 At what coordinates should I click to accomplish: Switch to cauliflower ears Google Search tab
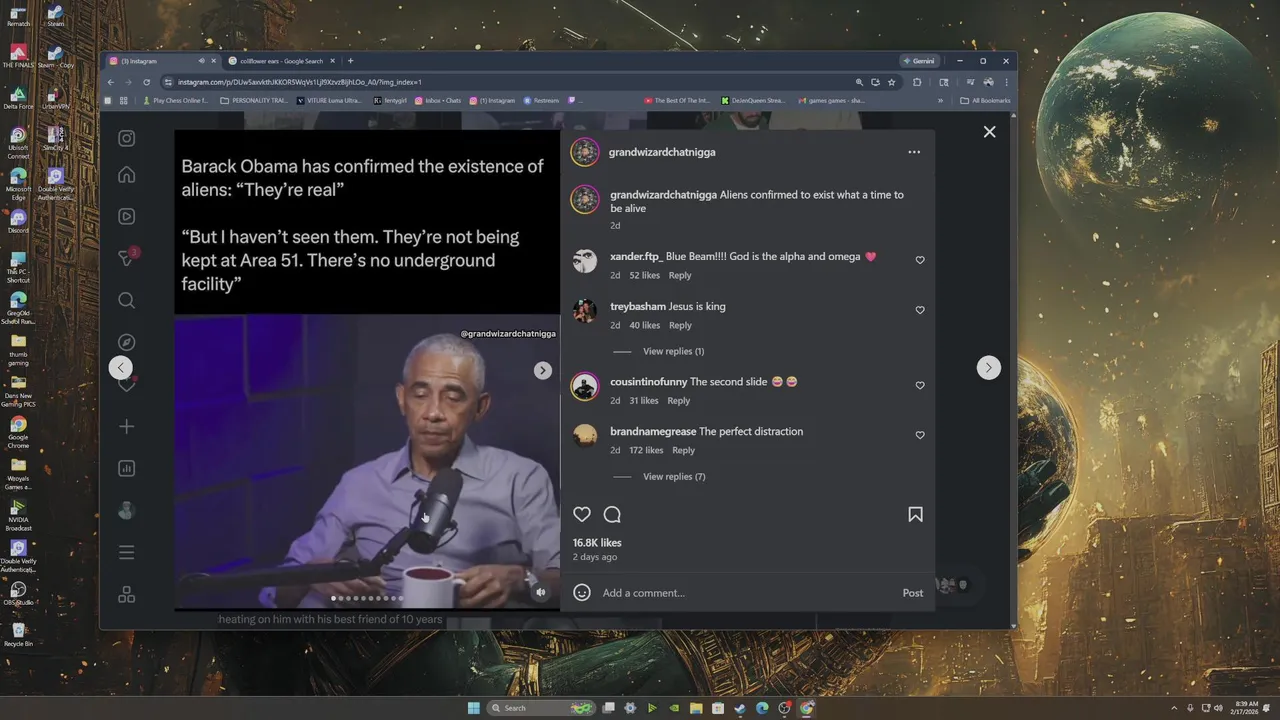[x=281, y=61]
